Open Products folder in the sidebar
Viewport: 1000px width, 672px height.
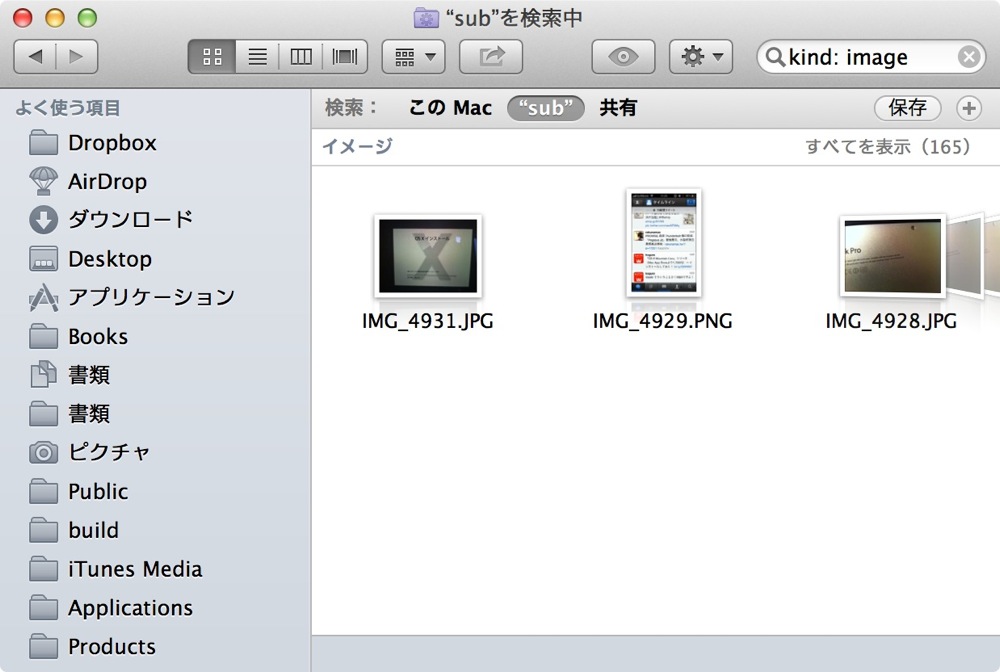click(156, 646)
